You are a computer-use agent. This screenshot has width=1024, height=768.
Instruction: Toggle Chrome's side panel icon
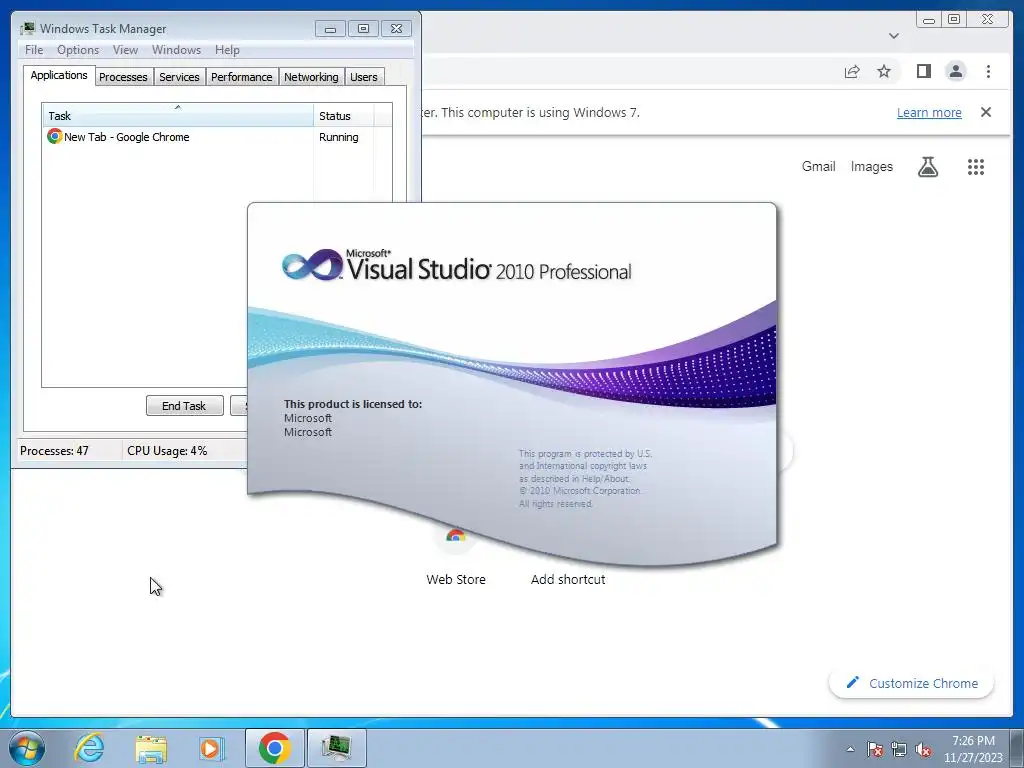point(923,71)
